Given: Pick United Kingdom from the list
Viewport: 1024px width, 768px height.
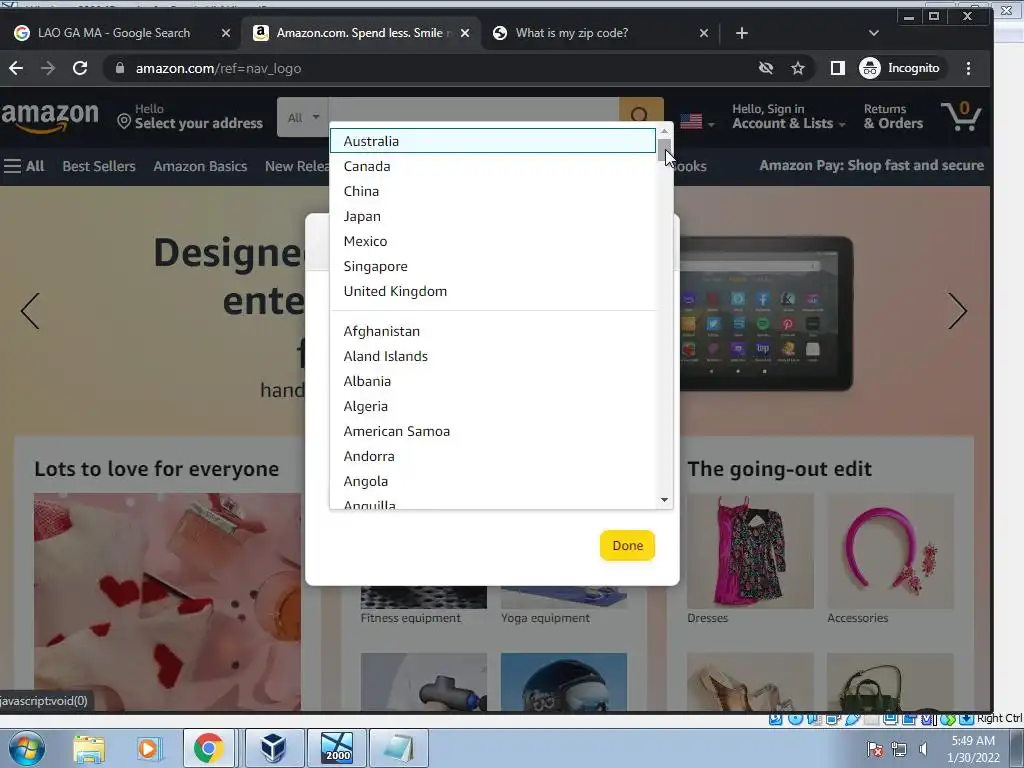Looking at the screenshot, I should tap(492, 291).
